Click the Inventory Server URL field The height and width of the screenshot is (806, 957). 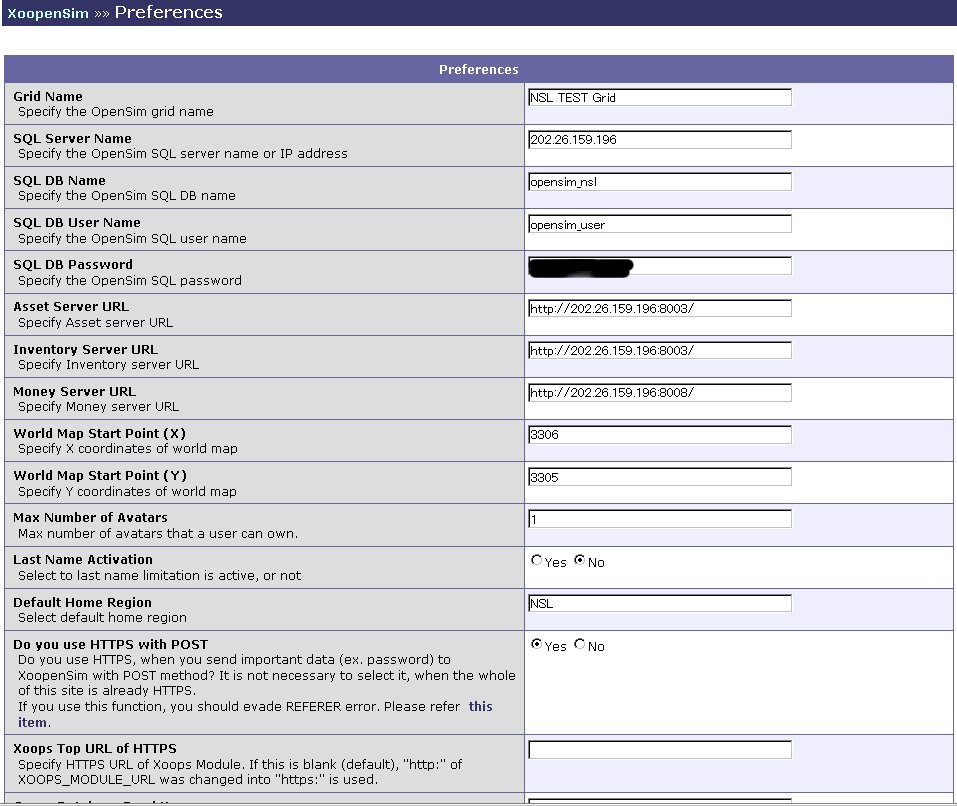tap(659, 350)
